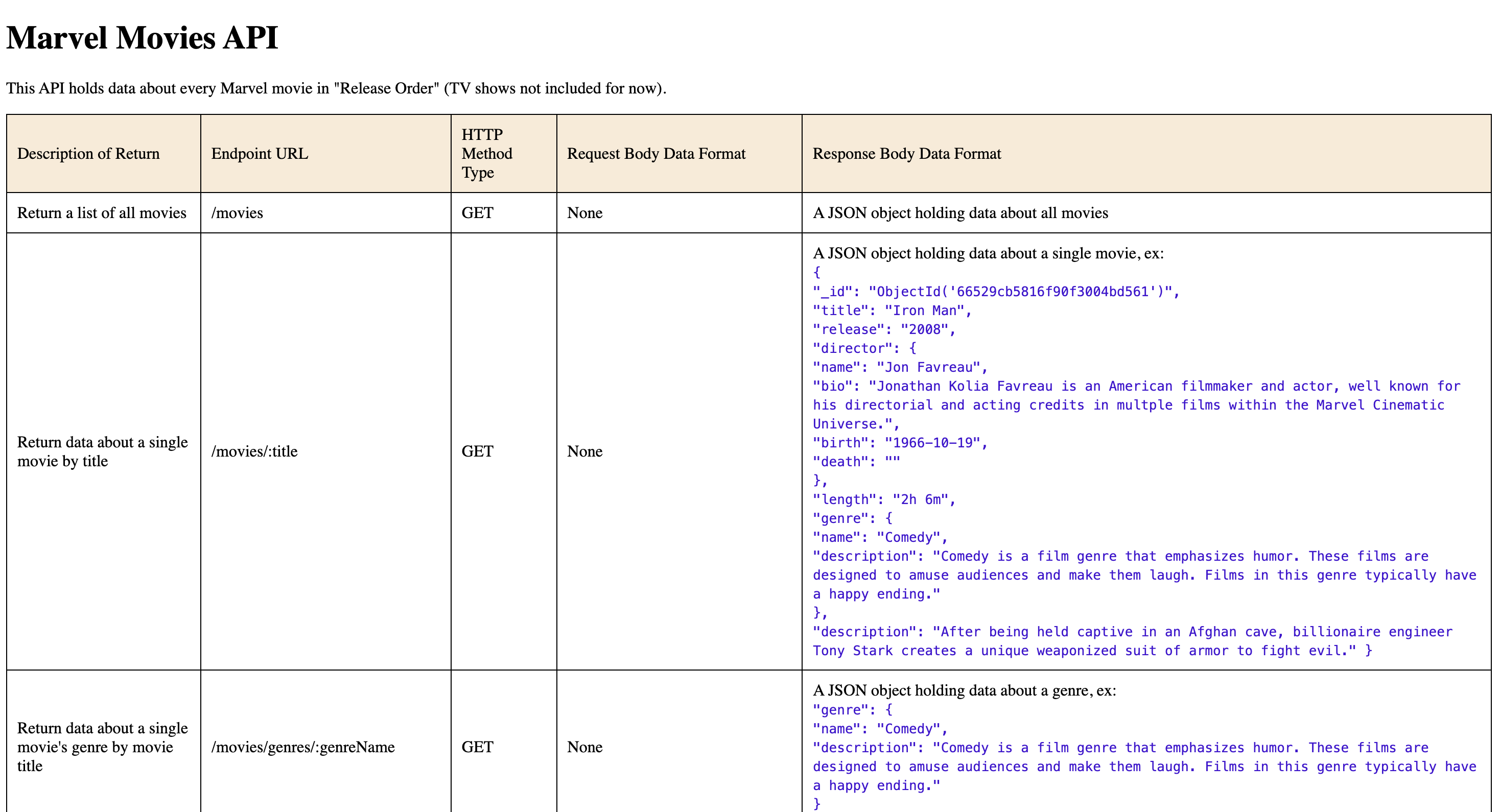Click 'A JSON object holding data about a genre'

(x=964, y=691)
